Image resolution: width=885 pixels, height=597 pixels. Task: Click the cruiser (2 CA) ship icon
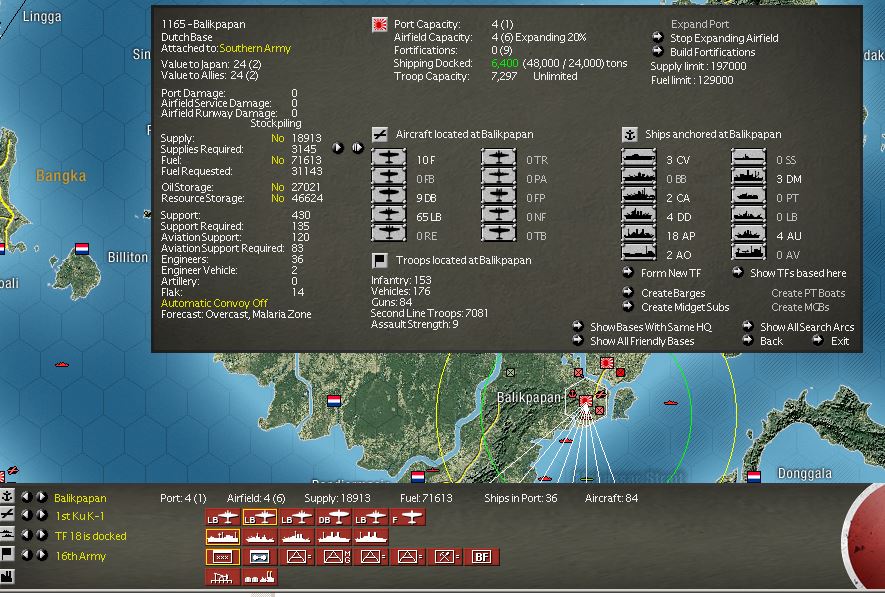click(x=638, y=196)
